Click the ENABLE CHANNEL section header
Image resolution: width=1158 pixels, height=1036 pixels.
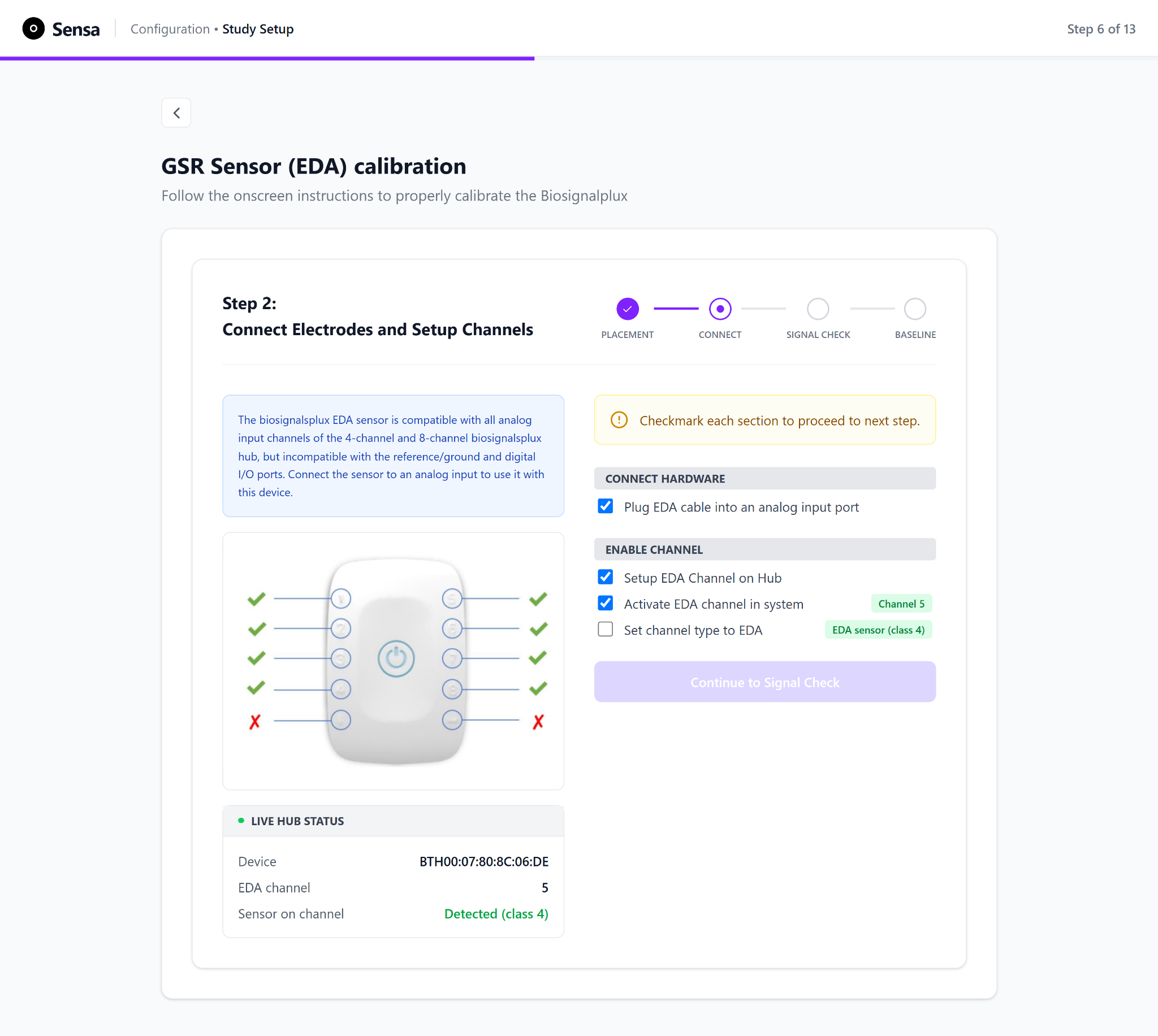[764, 550]
